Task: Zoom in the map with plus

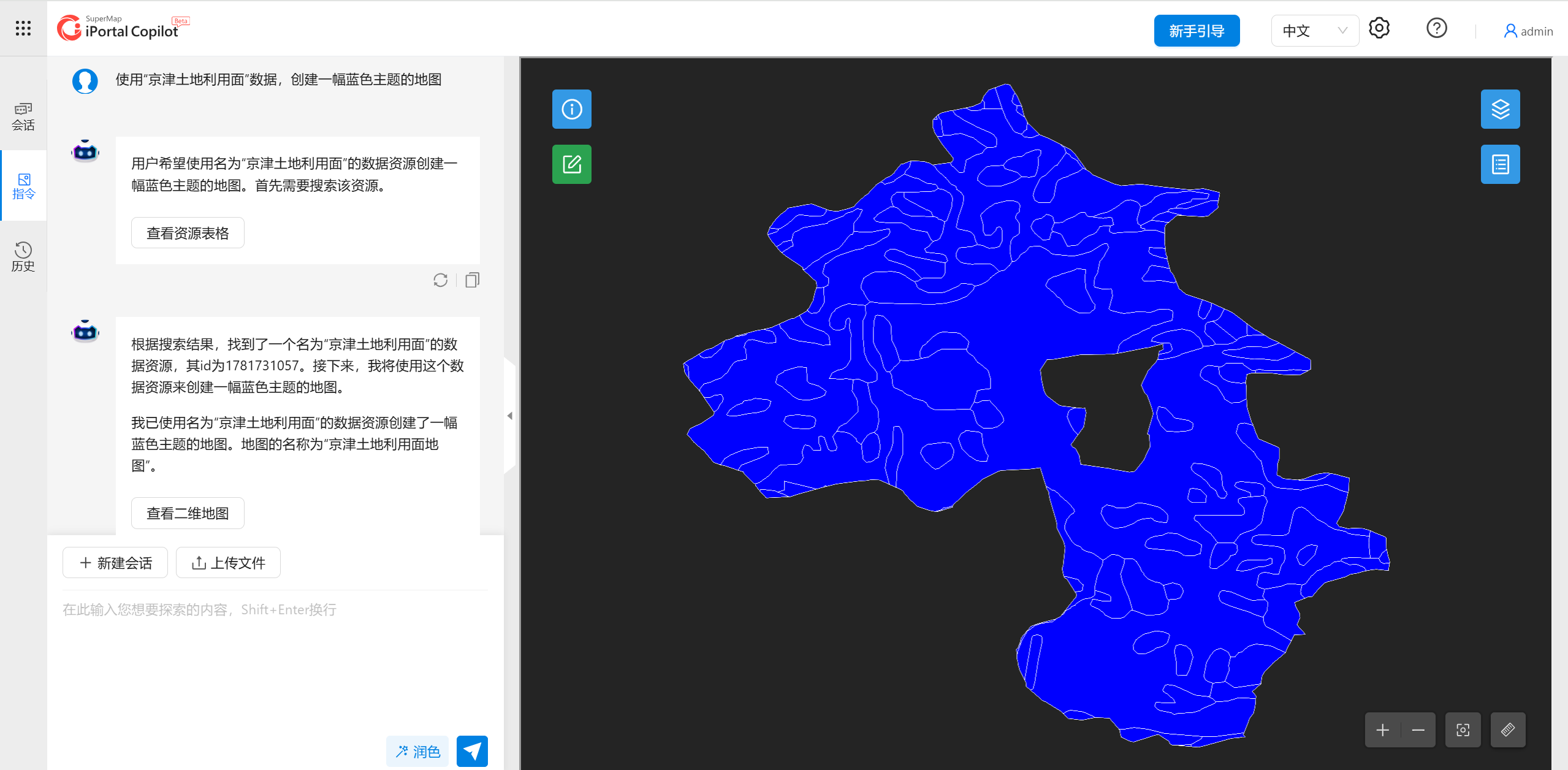Action: coord(1383,730)
